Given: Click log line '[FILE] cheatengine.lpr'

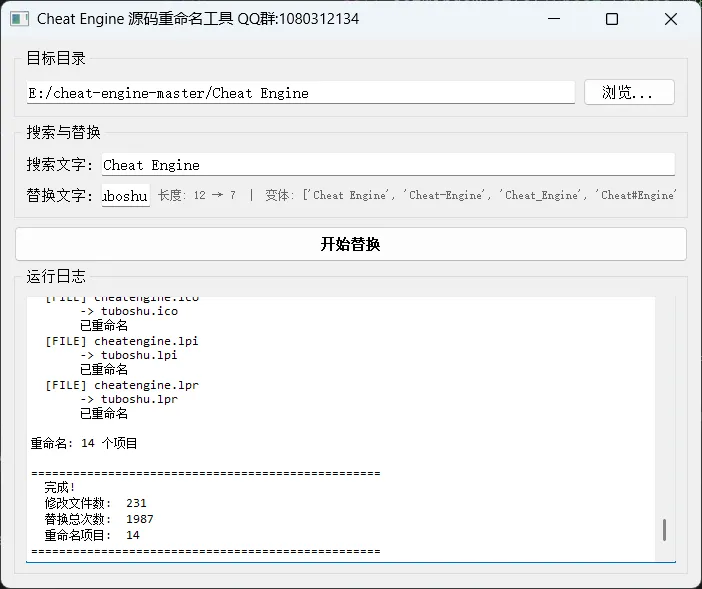Looking at the screenshot, I should click(122, 385).
